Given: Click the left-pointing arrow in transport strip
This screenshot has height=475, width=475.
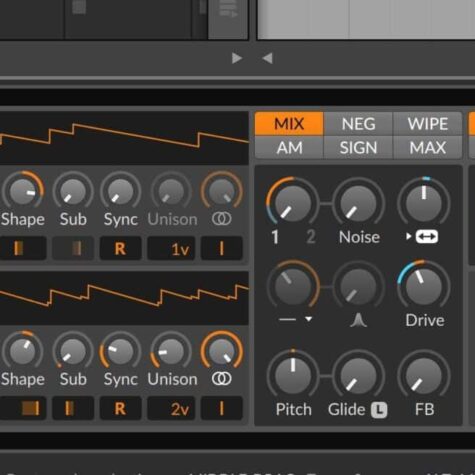Looking at the screenshot, I should point(268,58).
